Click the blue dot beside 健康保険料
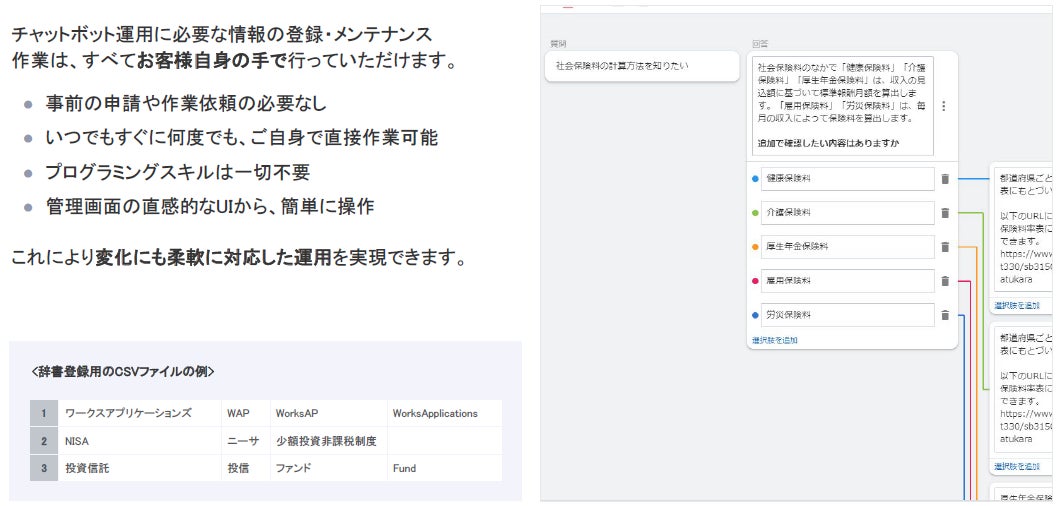 [x=755, y=179]
